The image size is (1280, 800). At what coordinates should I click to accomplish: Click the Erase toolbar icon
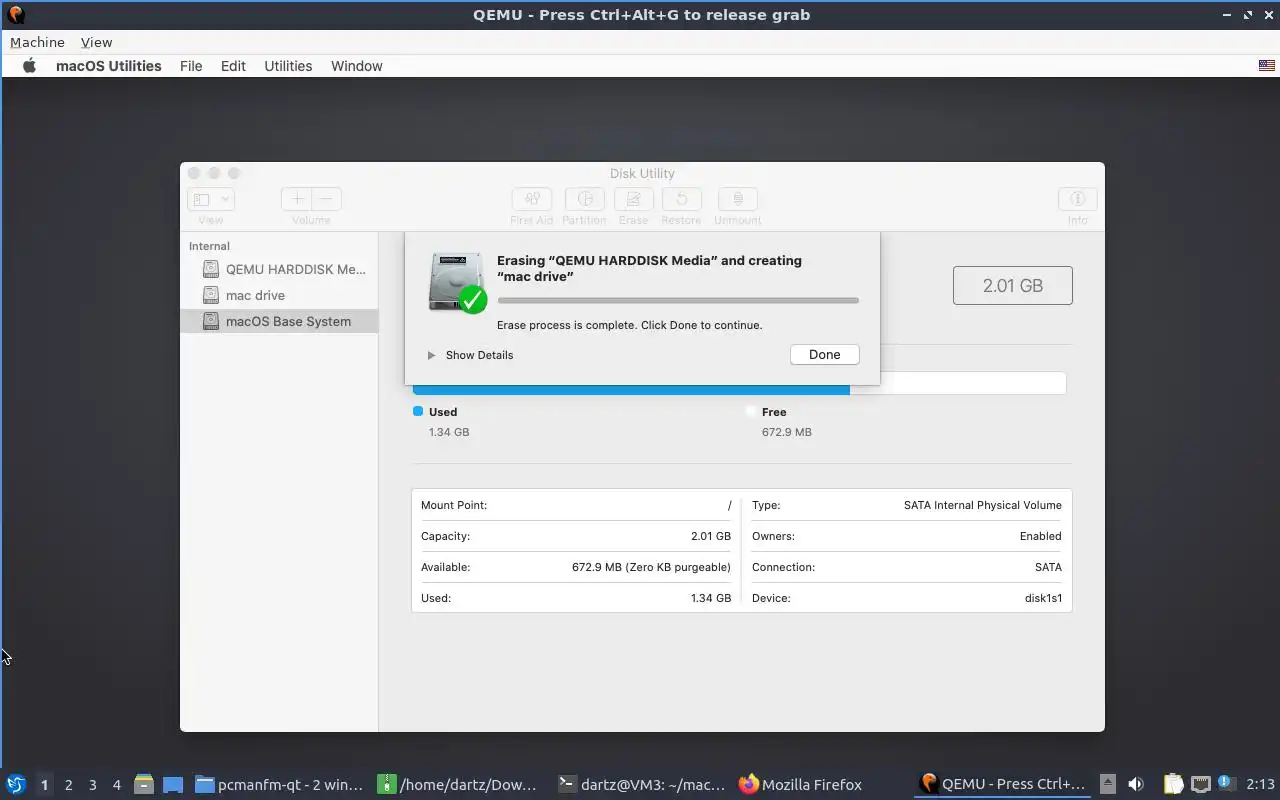point(633,199)
